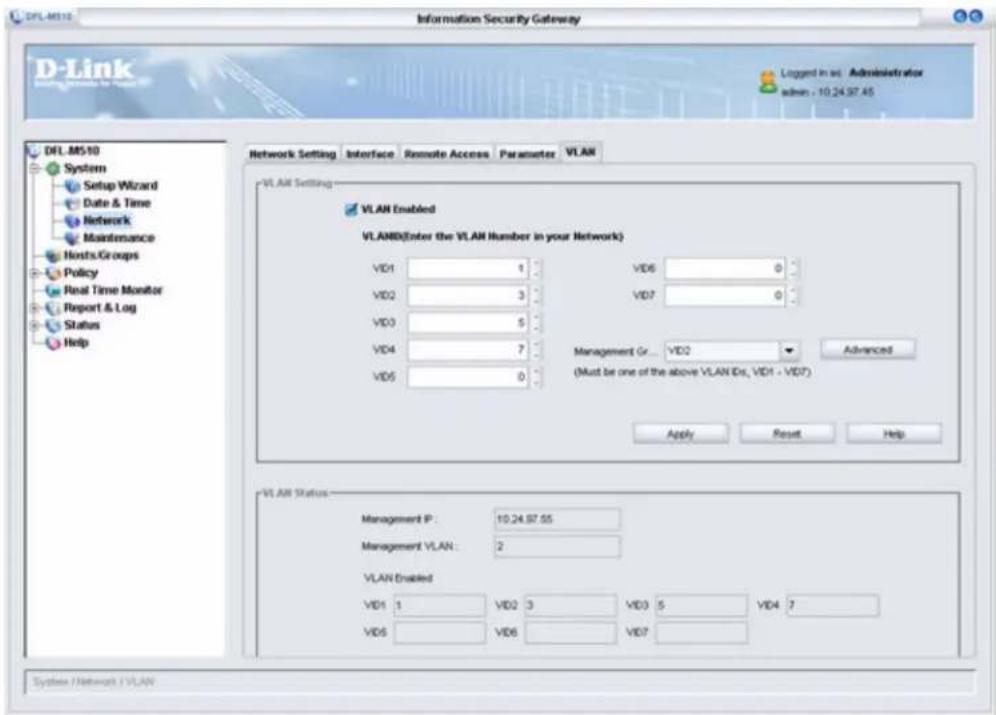Screen dimensions: 996x715
Task: Expand the Policy tree node
Action: coord(36,273)
